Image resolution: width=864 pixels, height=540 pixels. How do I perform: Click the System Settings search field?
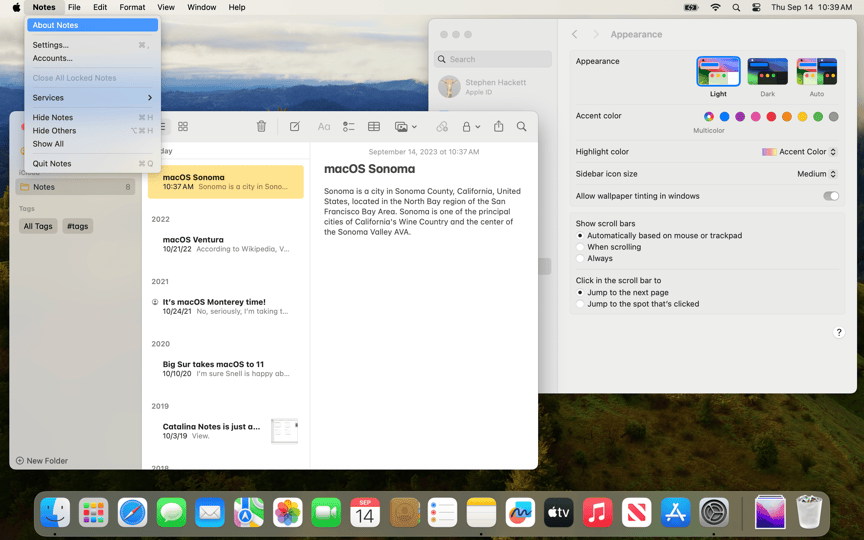(x=493, y=59)
